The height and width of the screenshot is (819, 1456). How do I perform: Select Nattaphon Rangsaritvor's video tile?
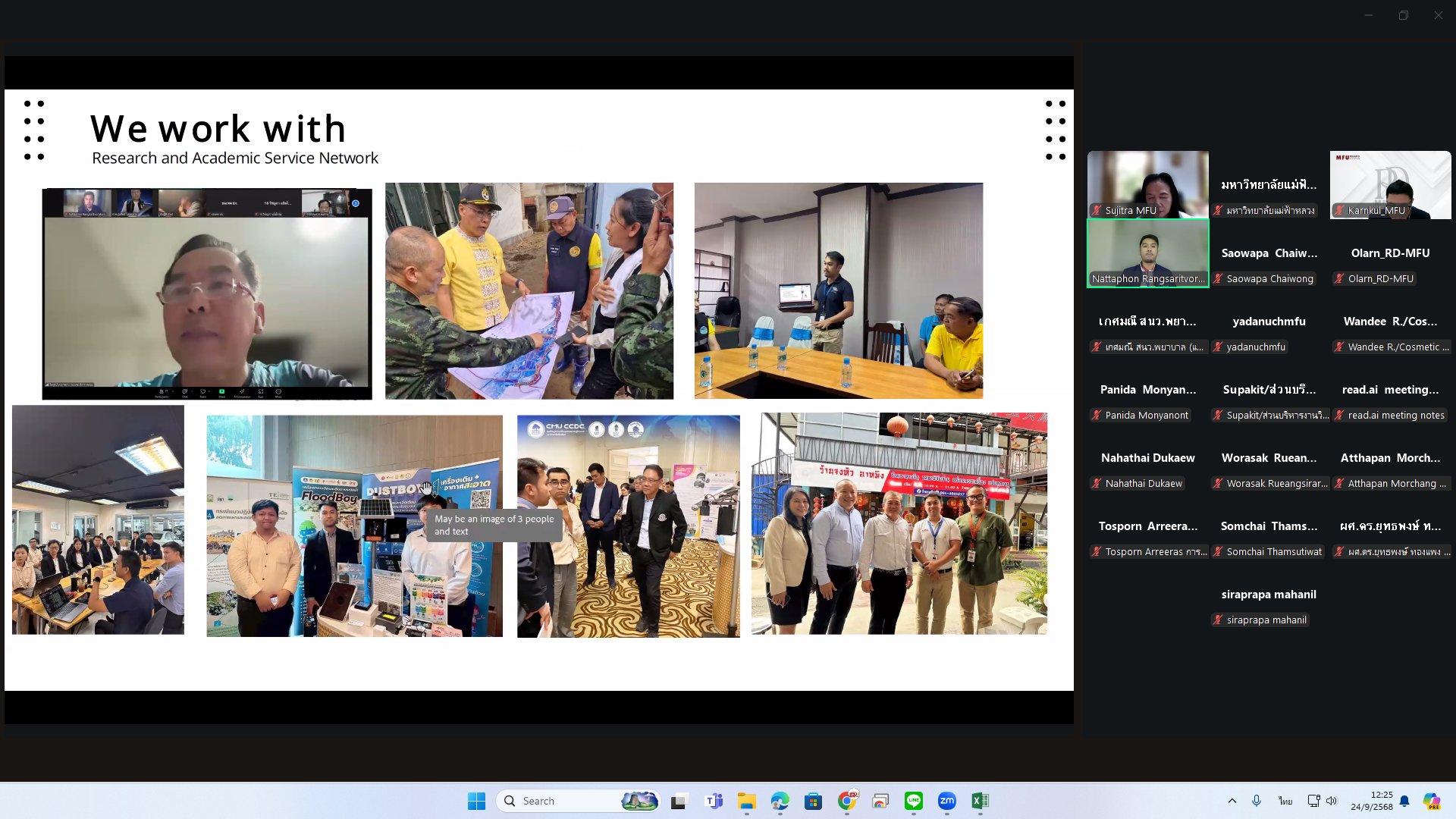click(1147, 253)
